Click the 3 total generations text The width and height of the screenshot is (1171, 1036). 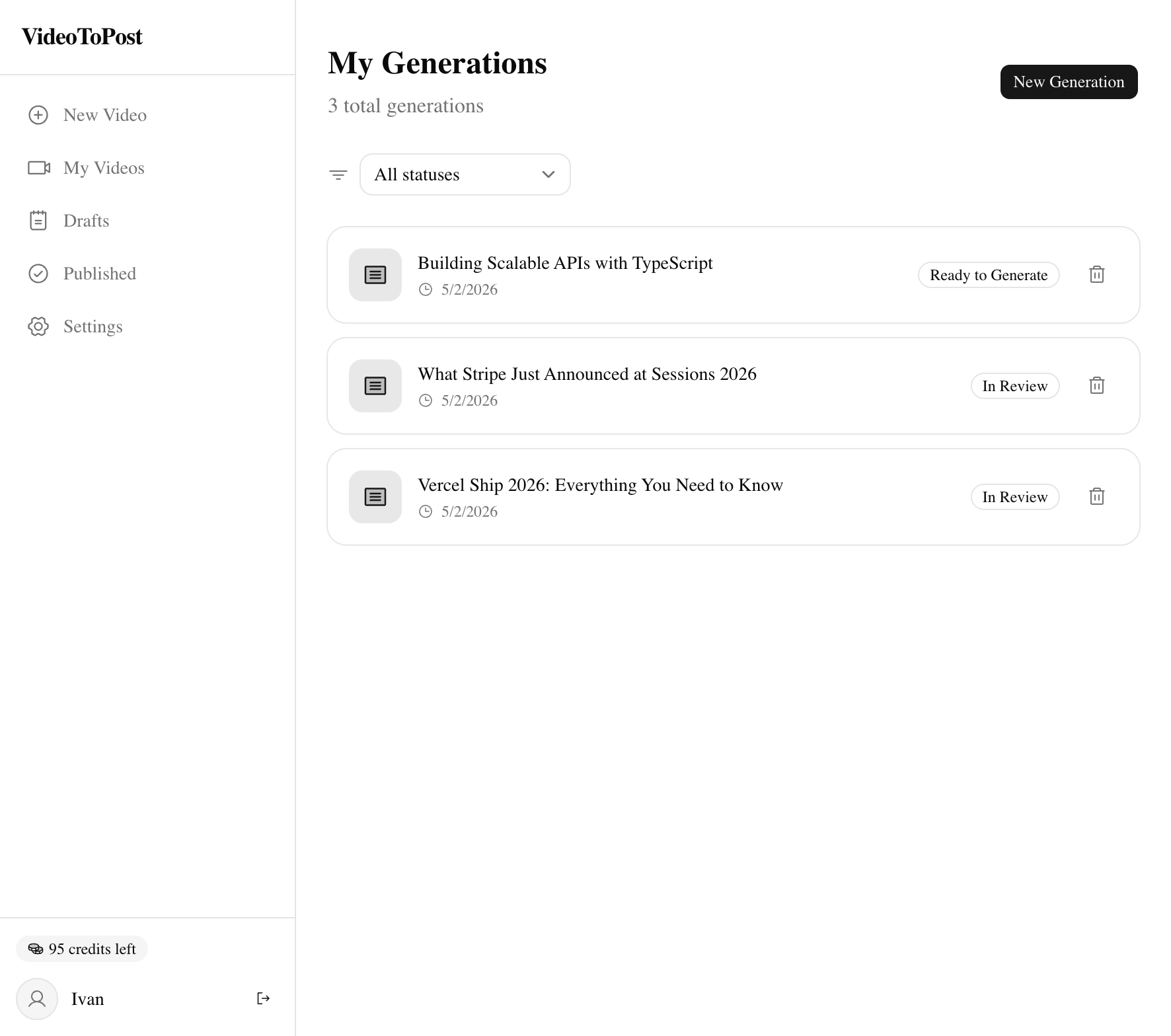(406, 106)
